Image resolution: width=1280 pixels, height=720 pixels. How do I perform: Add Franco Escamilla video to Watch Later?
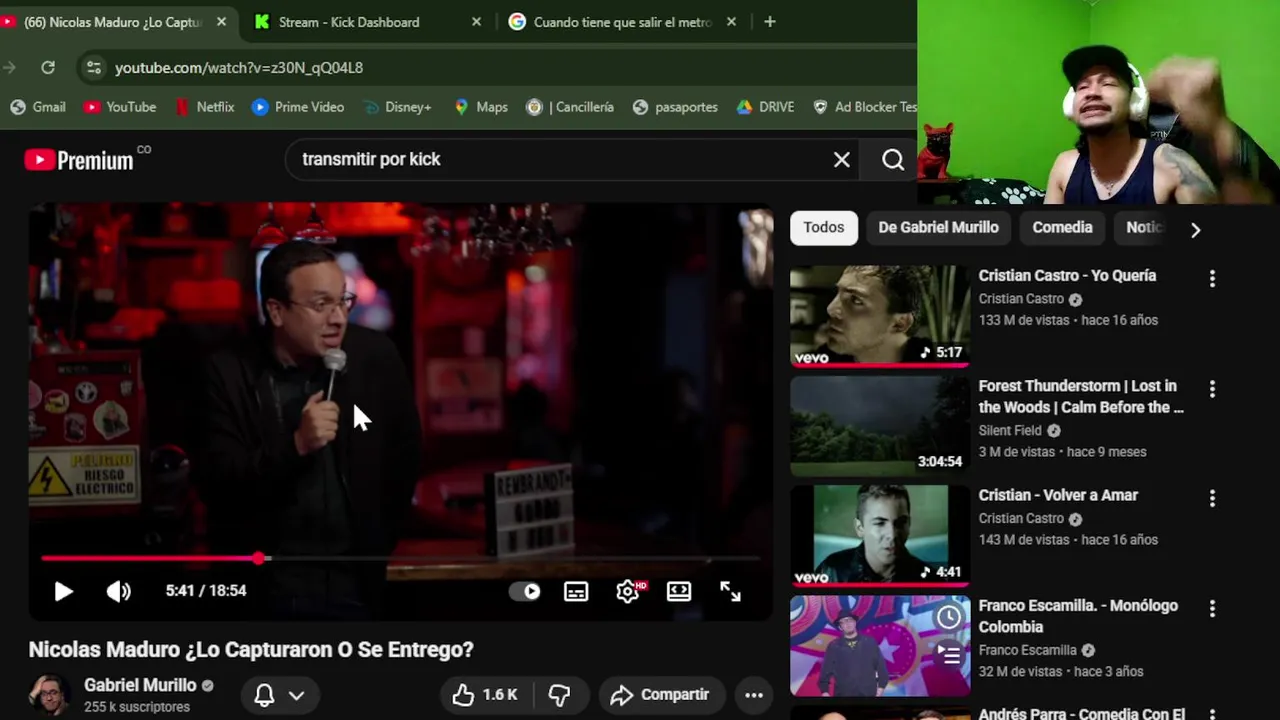pos(948,617)
